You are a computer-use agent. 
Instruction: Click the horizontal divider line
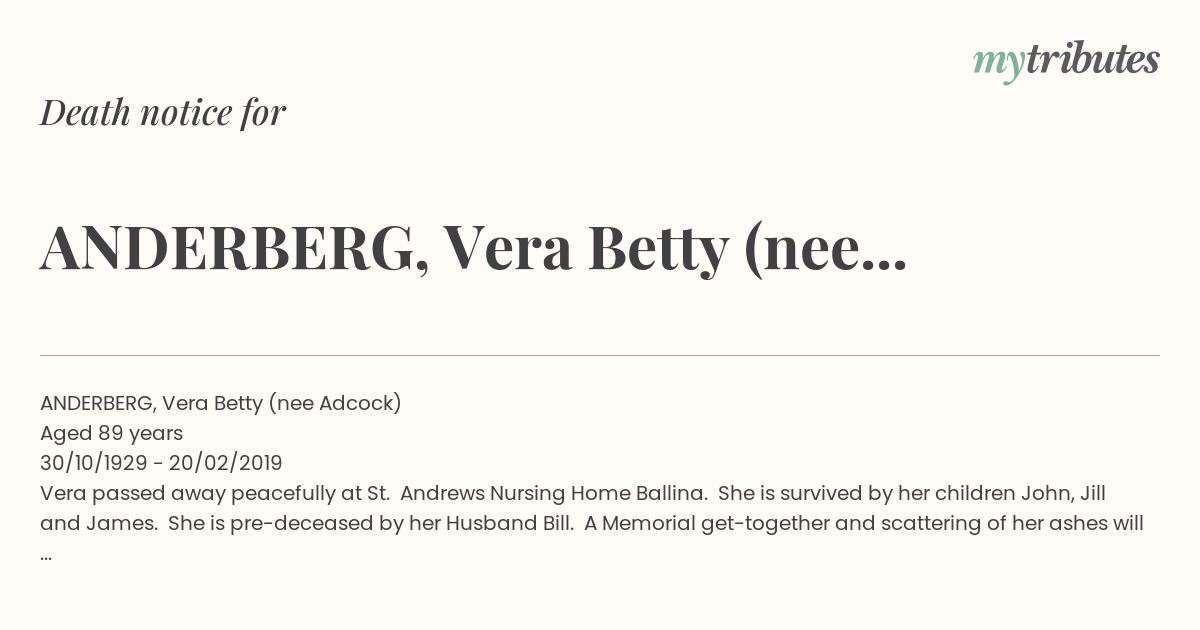[x=600, y=355]
